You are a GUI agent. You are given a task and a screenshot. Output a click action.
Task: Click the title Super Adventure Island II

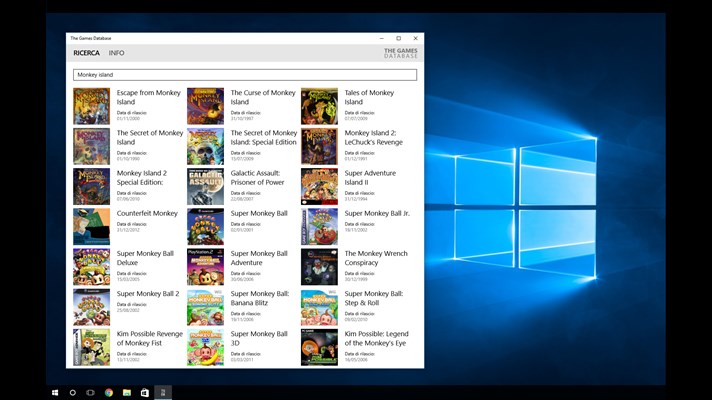370,178
